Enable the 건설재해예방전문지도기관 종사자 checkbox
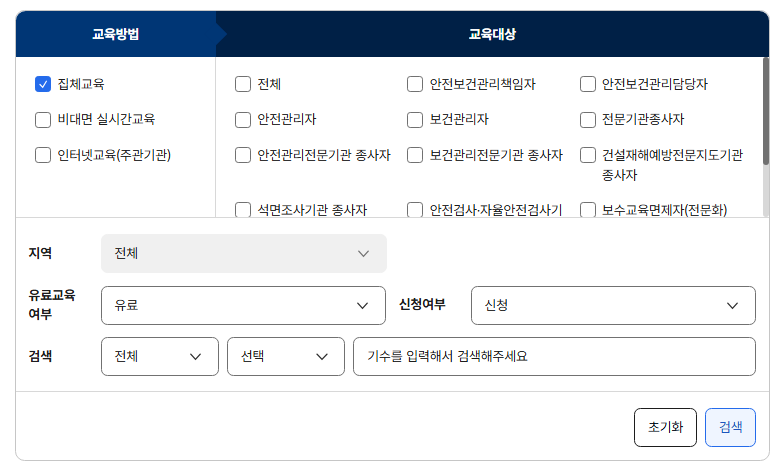 point(588,155)
